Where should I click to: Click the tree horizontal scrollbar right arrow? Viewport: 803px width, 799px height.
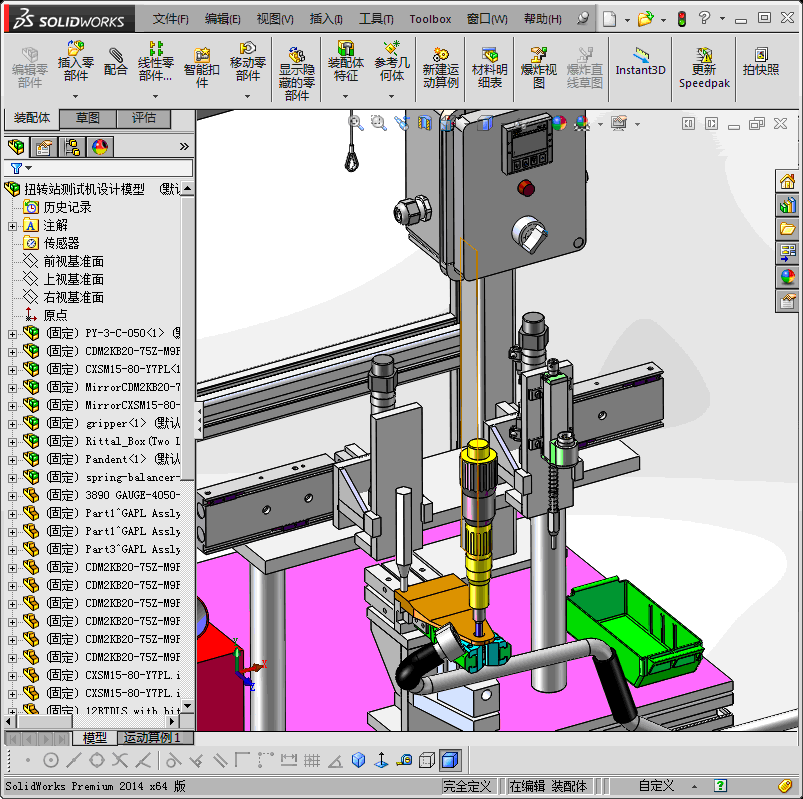tap(172, 721)
